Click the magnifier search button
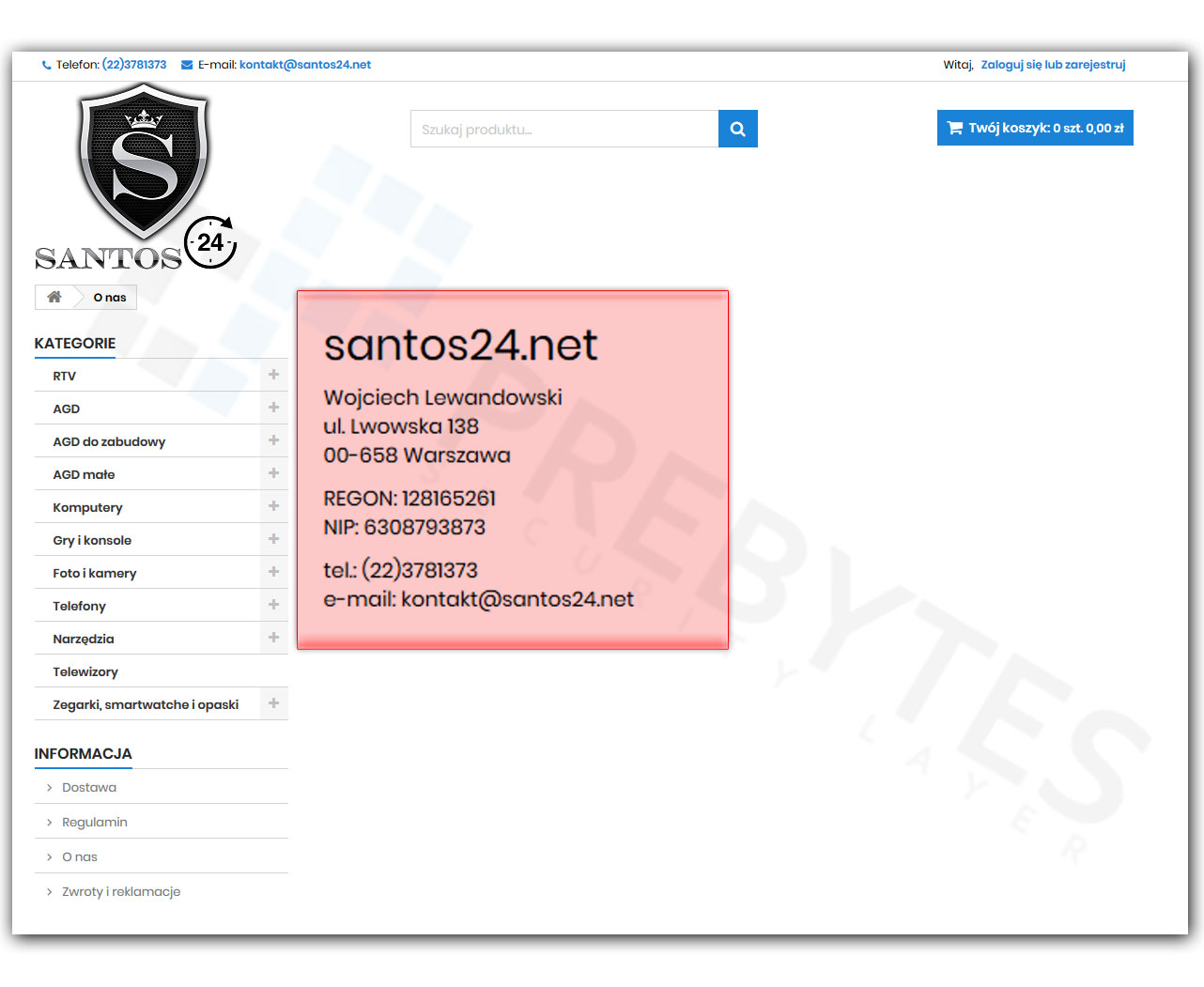Screen dimensions: 1204x987 coord(738,129)
